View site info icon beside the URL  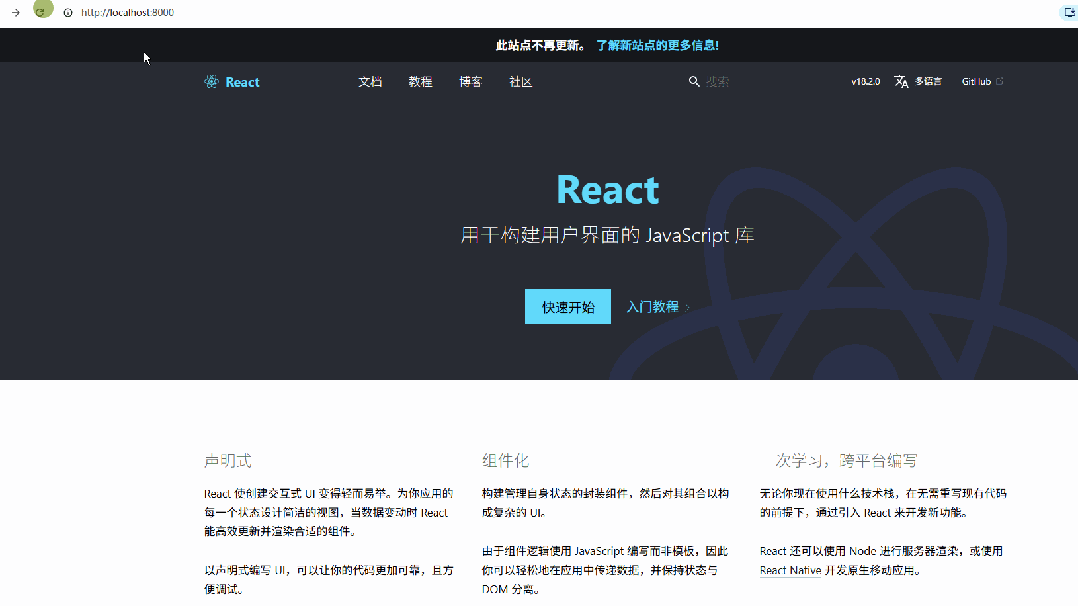67,12
